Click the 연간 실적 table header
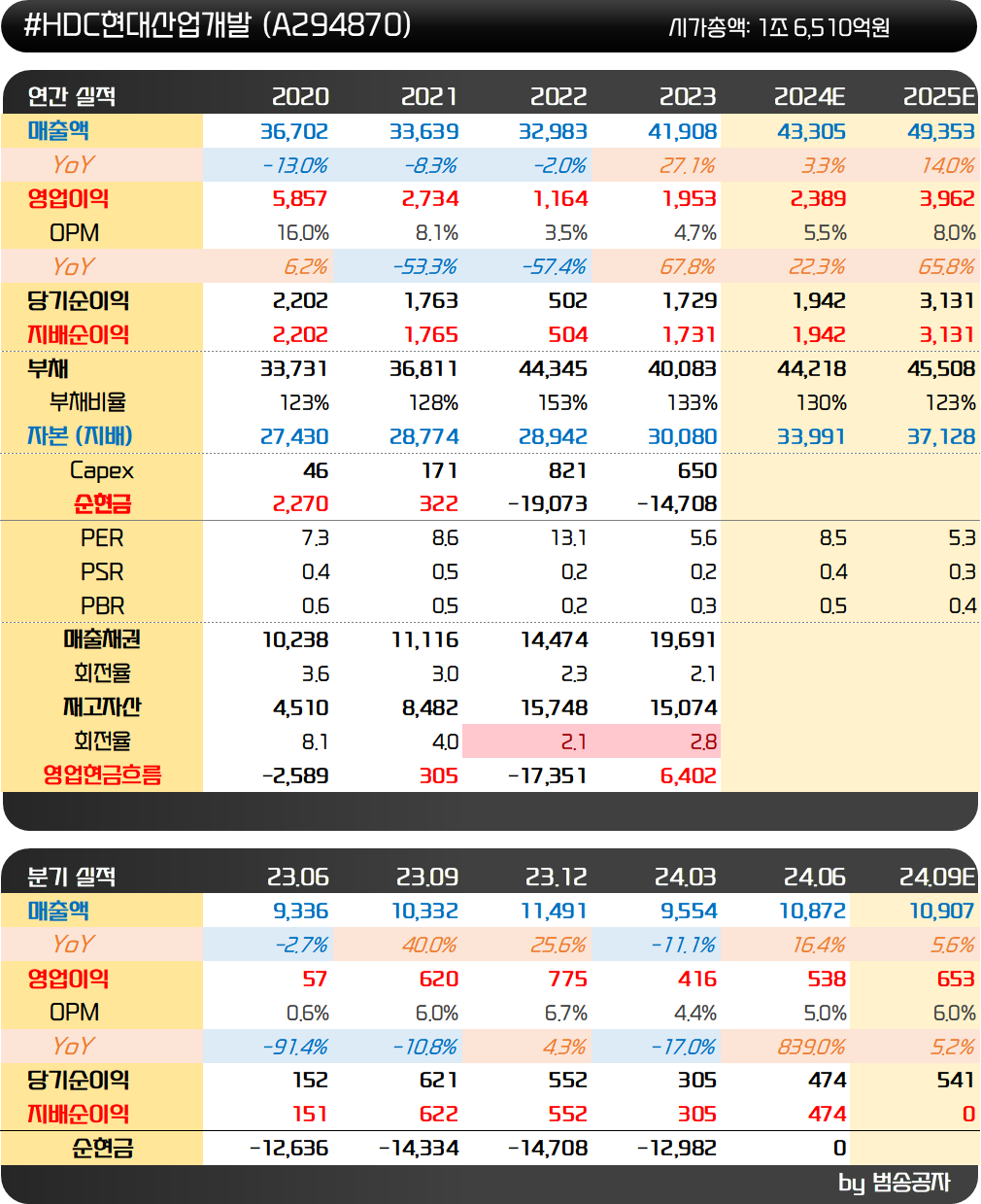 pos(72,96)
